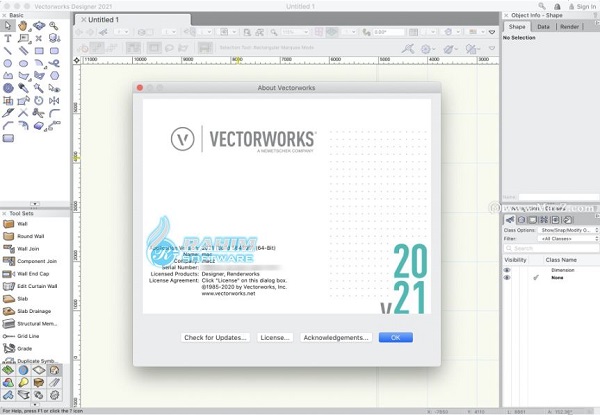
Task: Select the Circle tool
Action: point(8,63)
